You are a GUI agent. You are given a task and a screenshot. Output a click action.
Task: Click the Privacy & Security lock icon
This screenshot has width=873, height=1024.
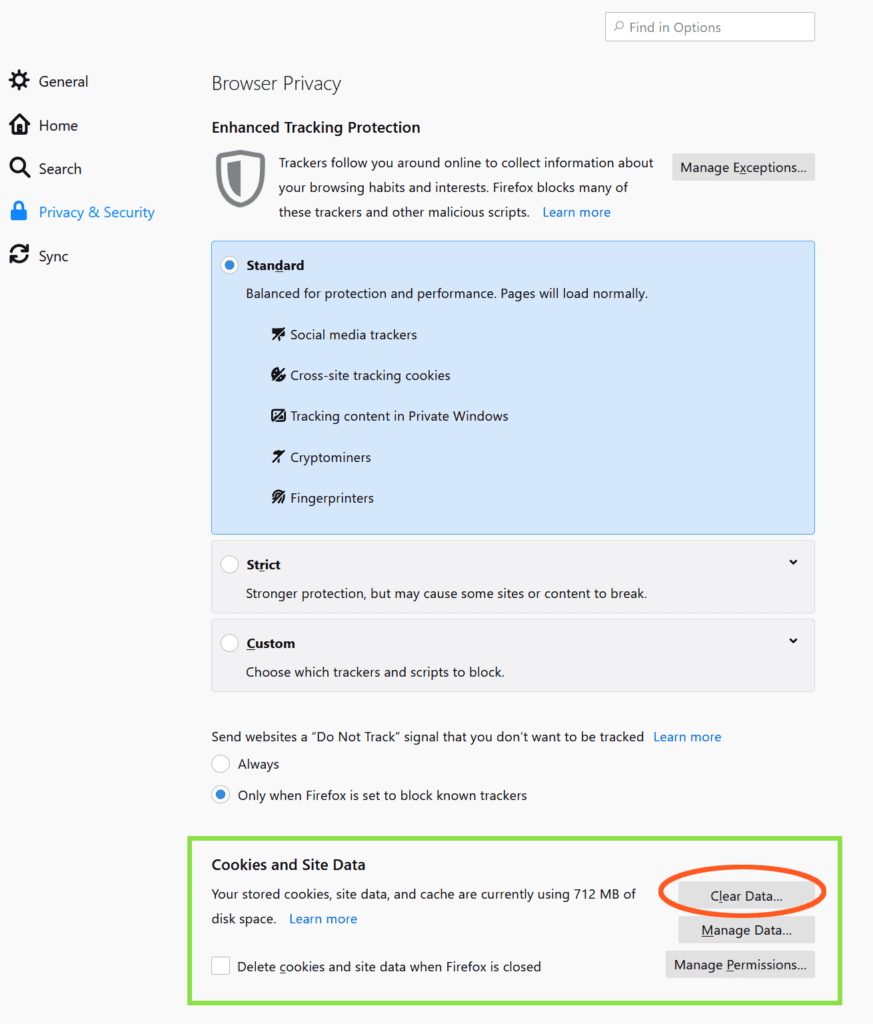(x=19, y=212)
